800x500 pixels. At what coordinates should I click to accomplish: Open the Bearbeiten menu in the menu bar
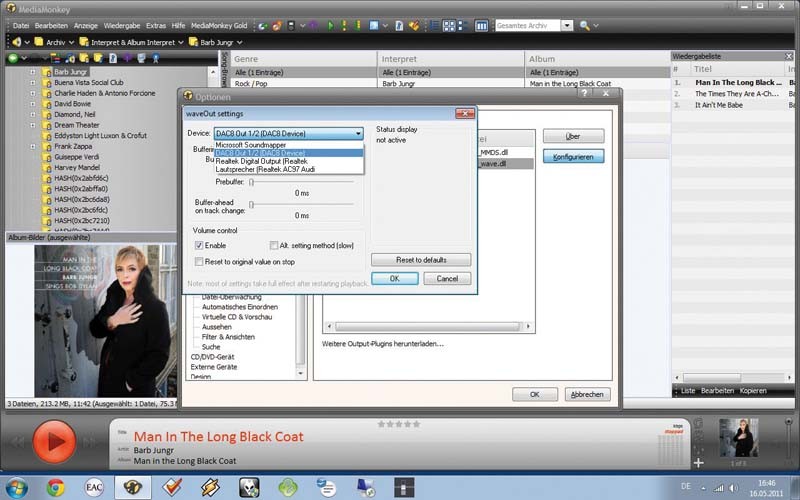point(51,26)
